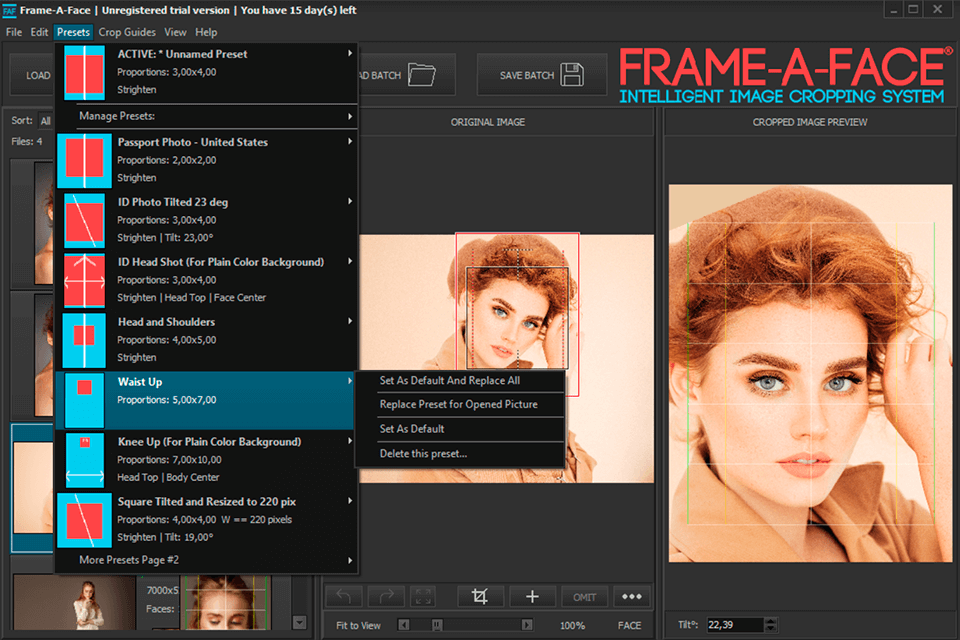Click the three dots more options button
Image resolution: width=960 pixels, height=640 pixels.
tap(631, 596)
